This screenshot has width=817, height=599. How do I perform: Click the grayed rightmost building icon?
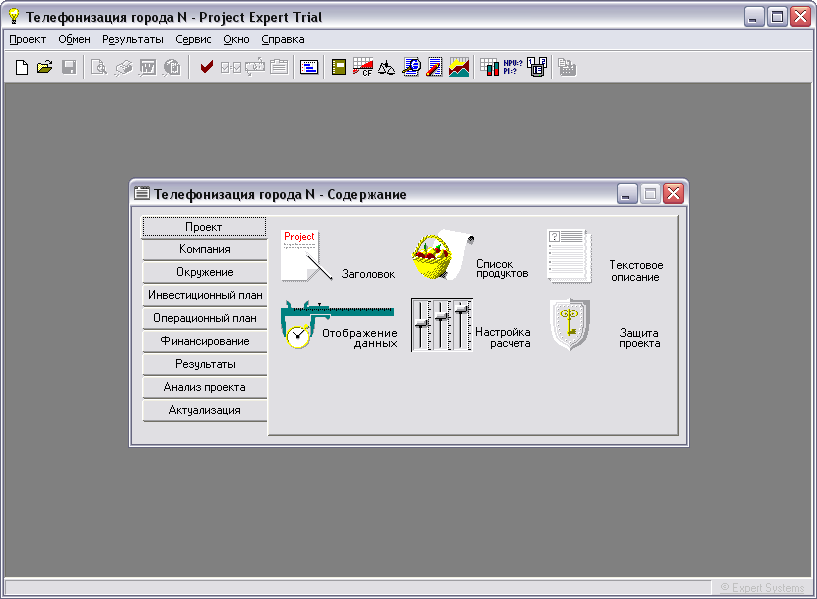click(x=567, y=67)
